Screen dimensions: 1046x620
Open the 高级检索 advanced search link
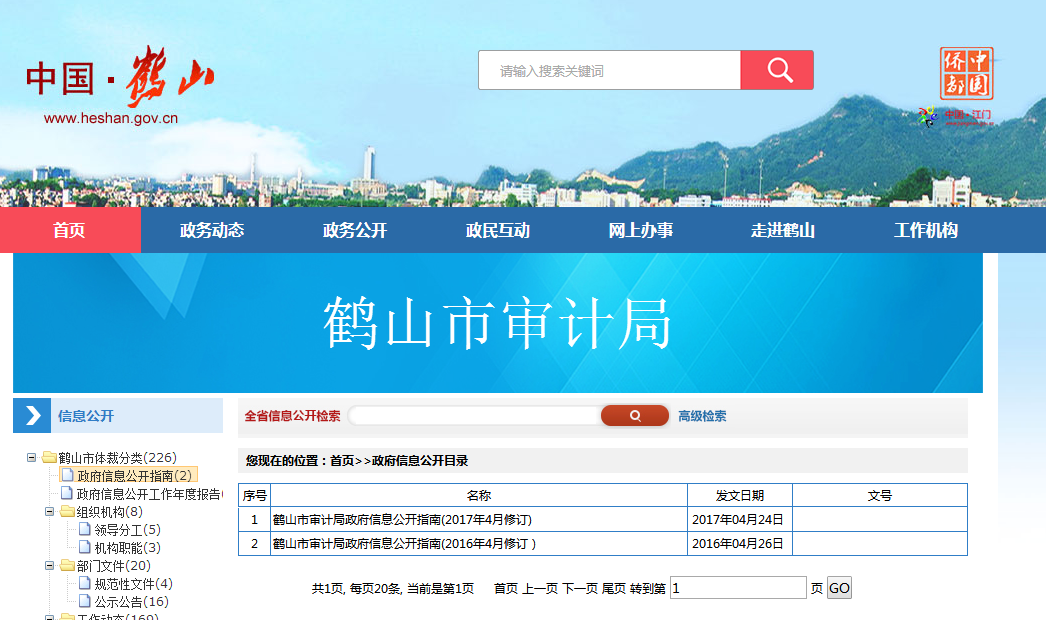point(702,416)
